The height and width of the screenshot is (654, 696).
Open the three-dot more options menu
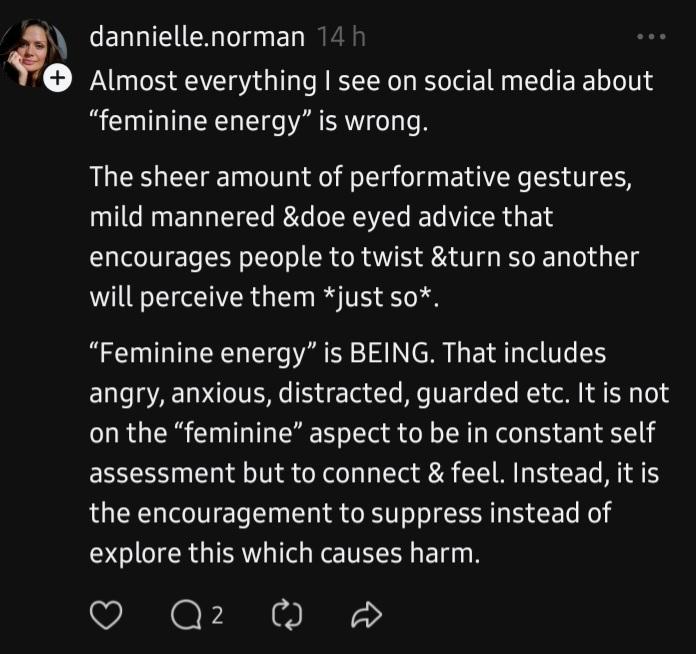pos(651,36)
